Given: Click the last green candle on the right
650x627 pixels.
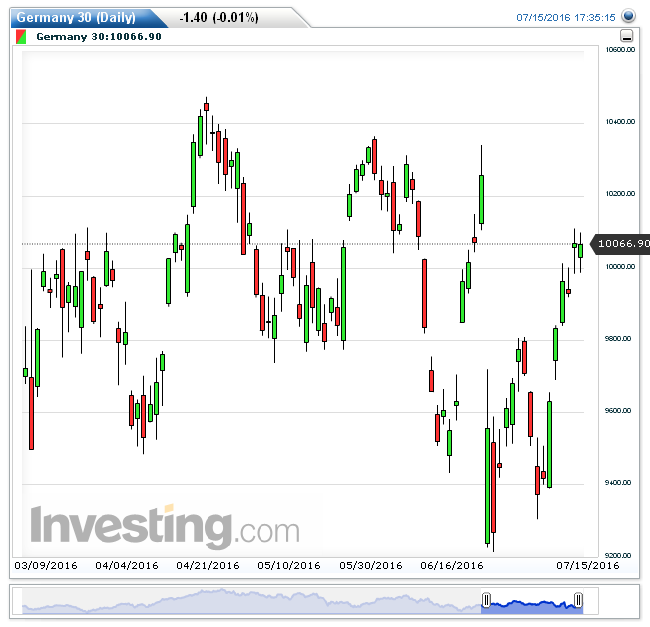Looking at the screenshot, I should [581, 251].
